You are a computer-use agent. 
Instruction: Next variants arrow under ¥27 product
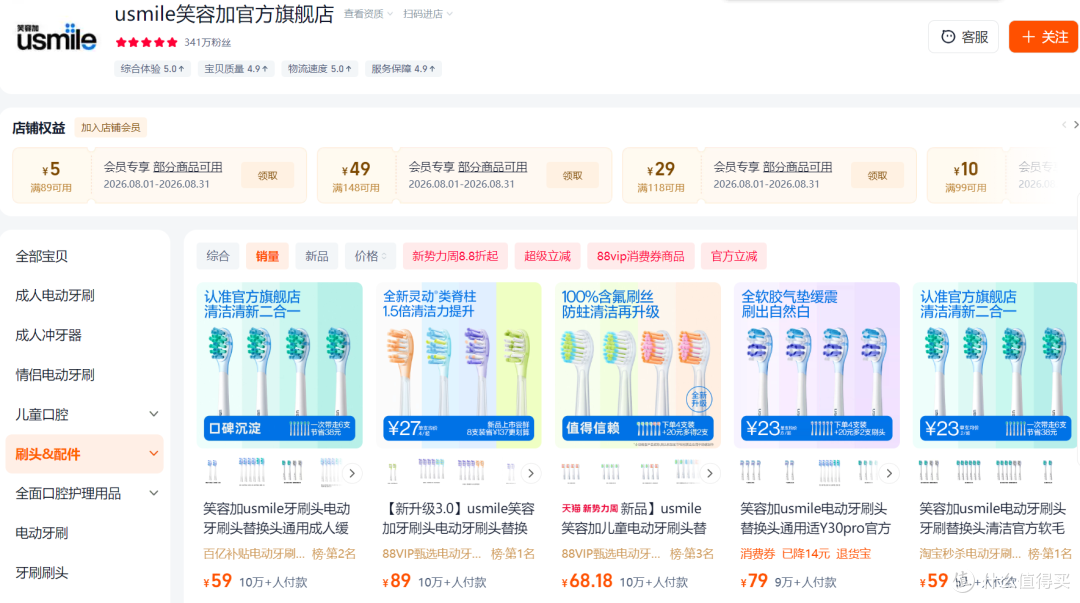pos(531,473)
